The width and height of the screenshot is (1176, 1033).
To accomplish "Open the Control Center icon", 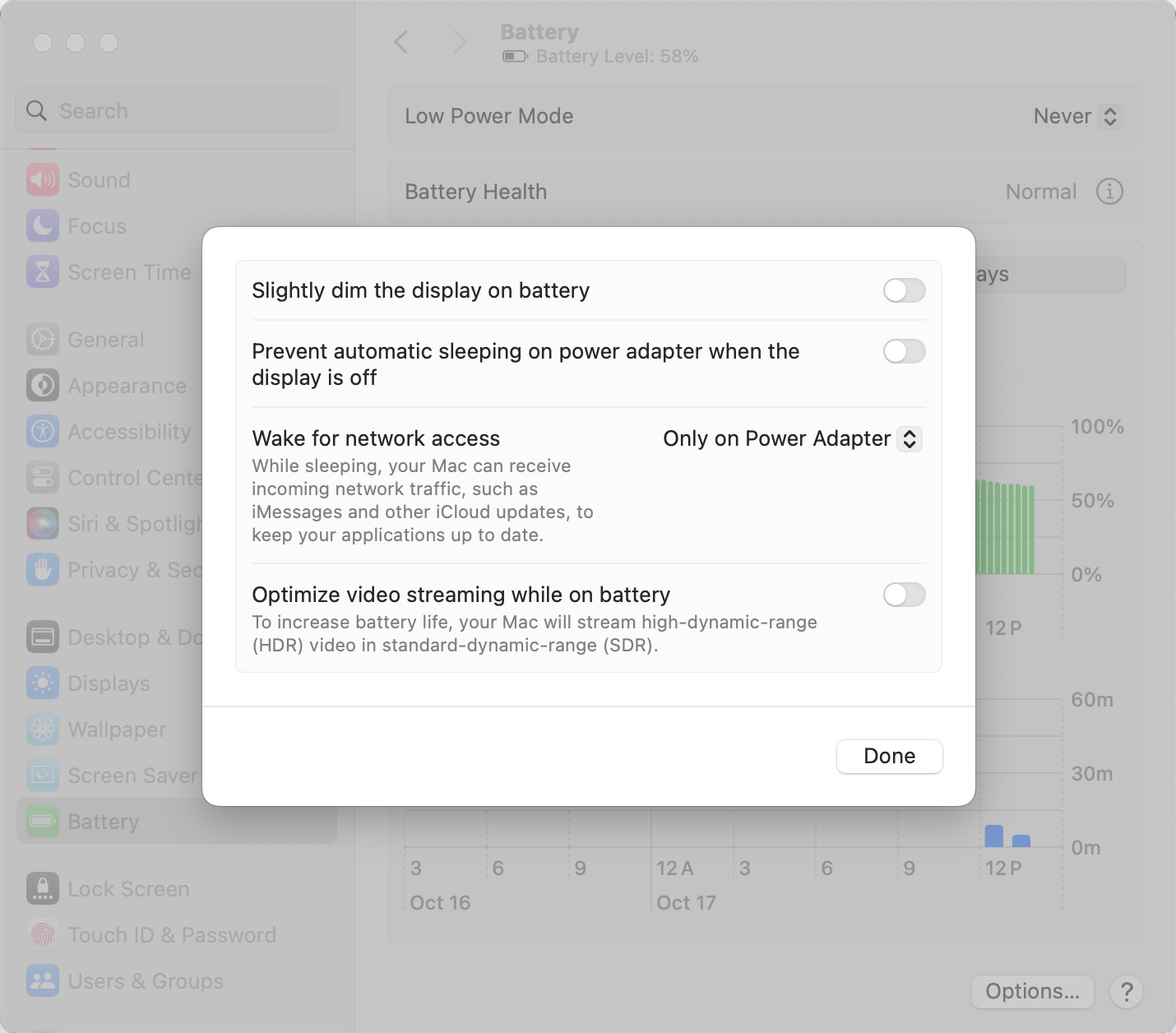I will [x=42, y=478].
